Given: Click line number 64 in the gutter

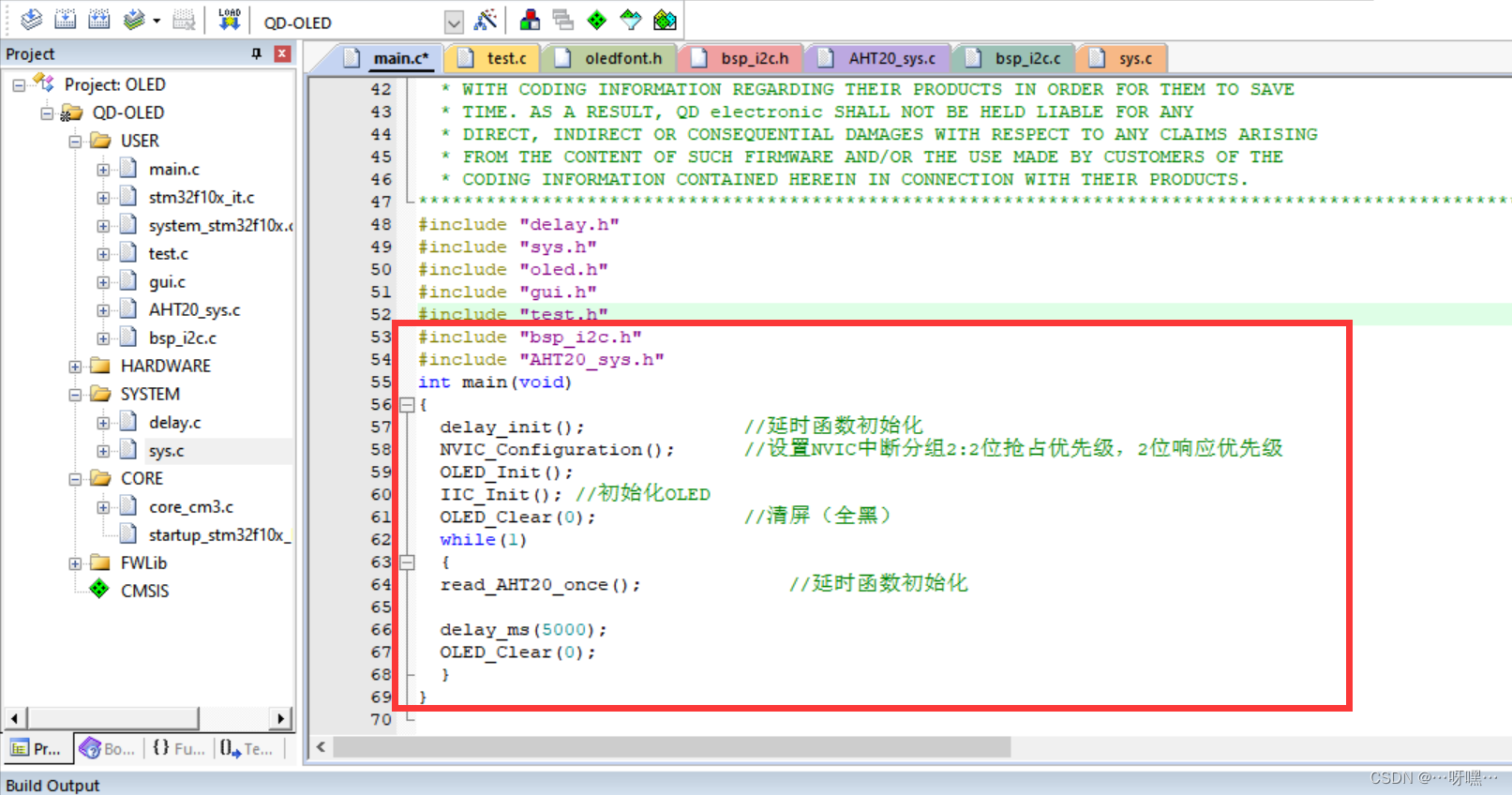Looking at the screenshot, I should (381, 585).
